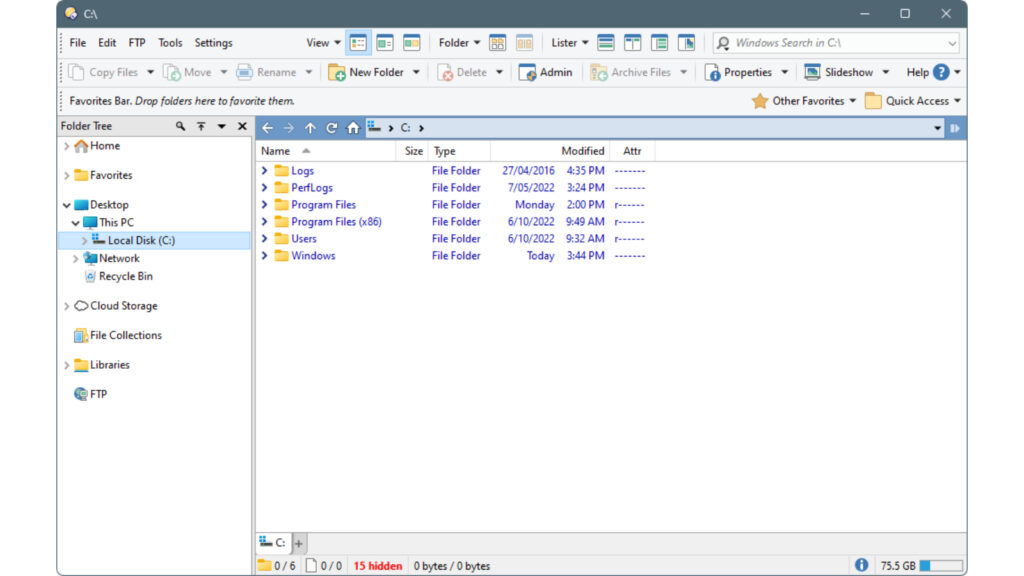Open the Settings menu
Viewport: 1024px width, 576px height.
(214, 43)
